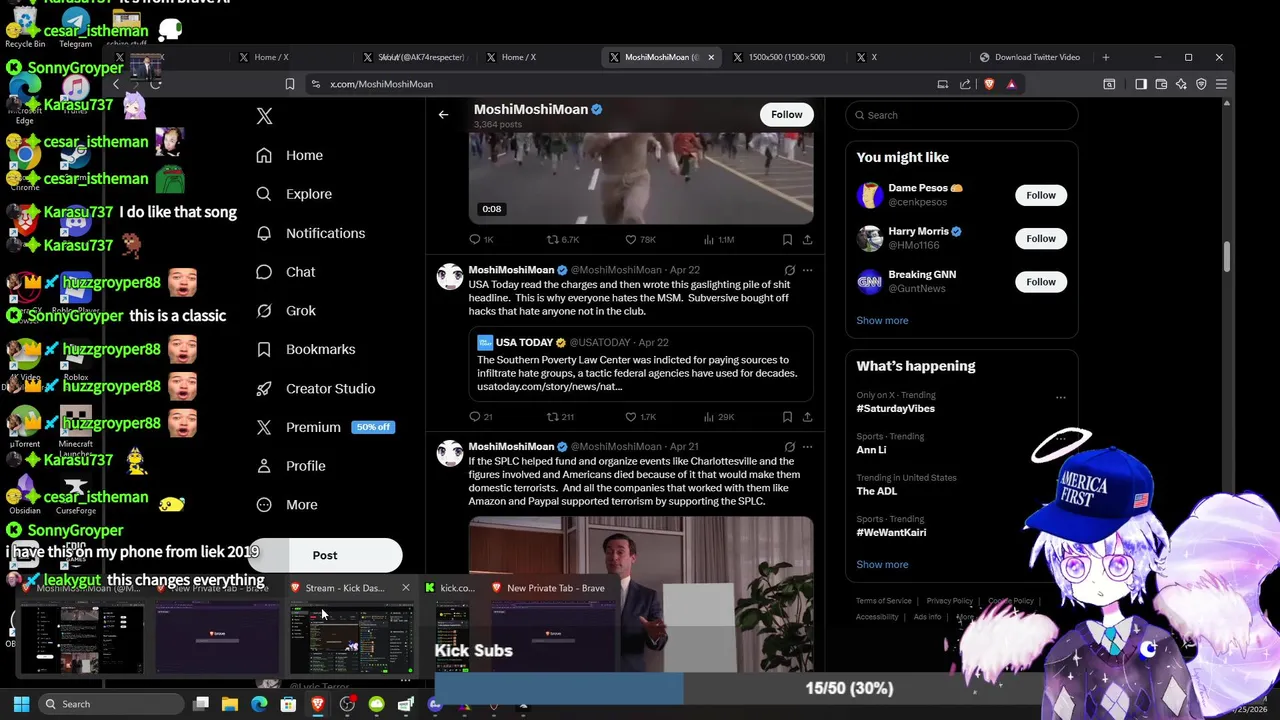1280x720 pixels.
Task: Switch to @AK74respecter tab
Action: pos(415,57)
